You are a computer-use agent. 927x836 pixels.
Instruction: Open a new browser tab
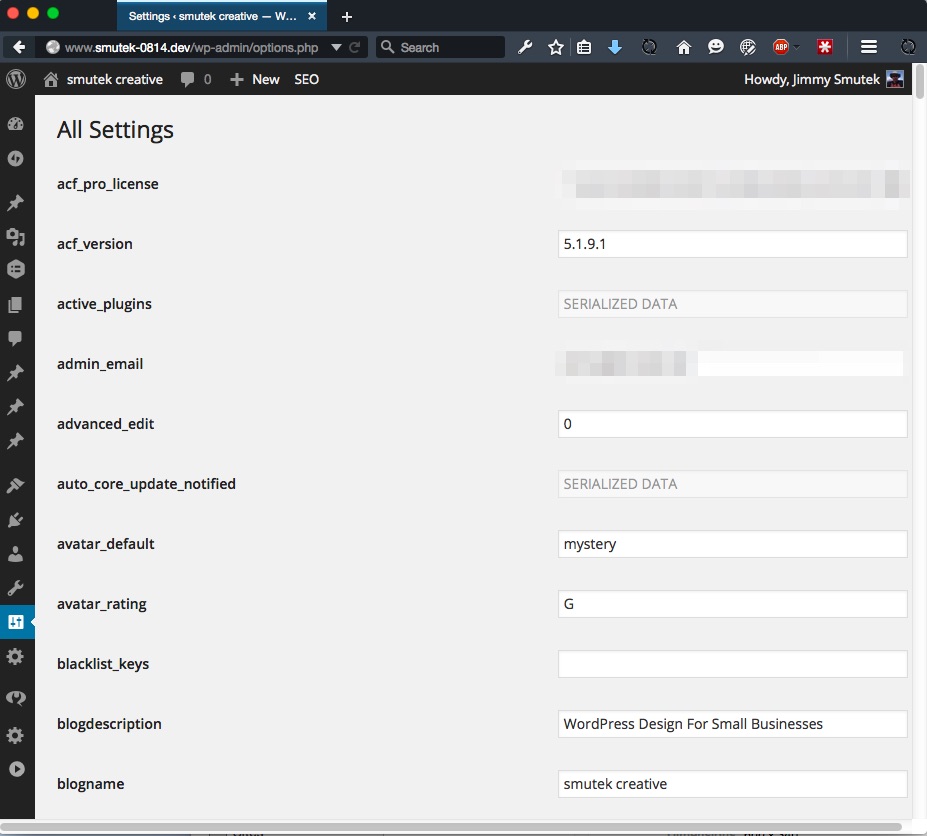(x=347, y=17)
